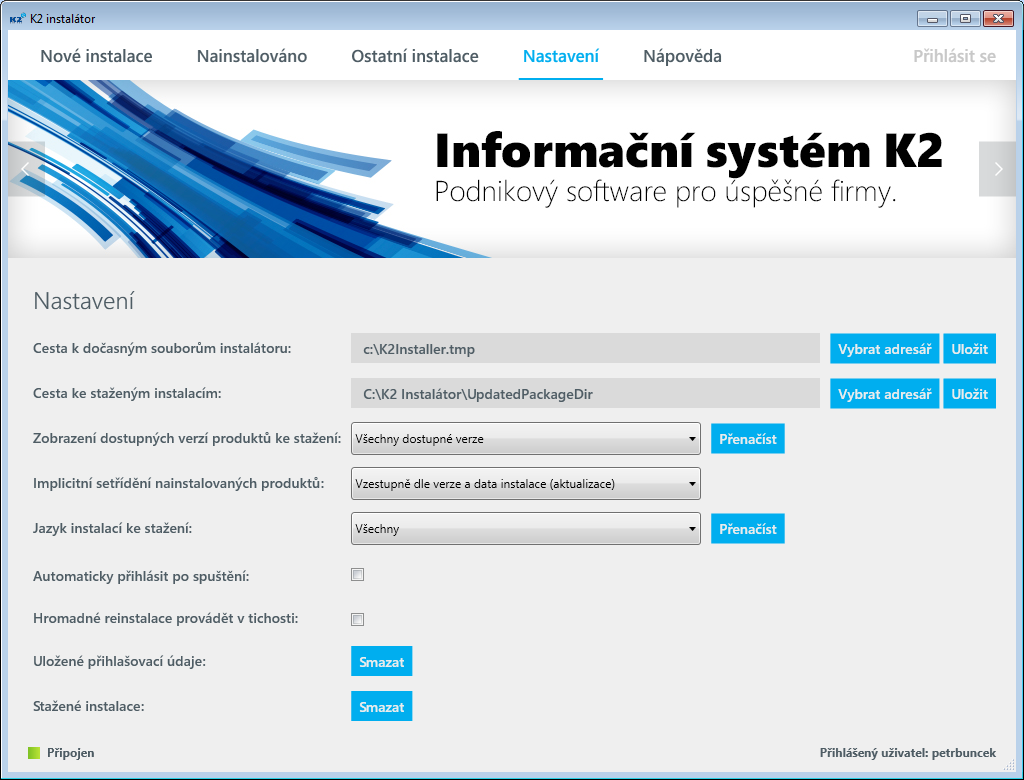Enable Automaticky přihlásit po spuštění checkbox
1024x780 pixels.
(357, 575)
